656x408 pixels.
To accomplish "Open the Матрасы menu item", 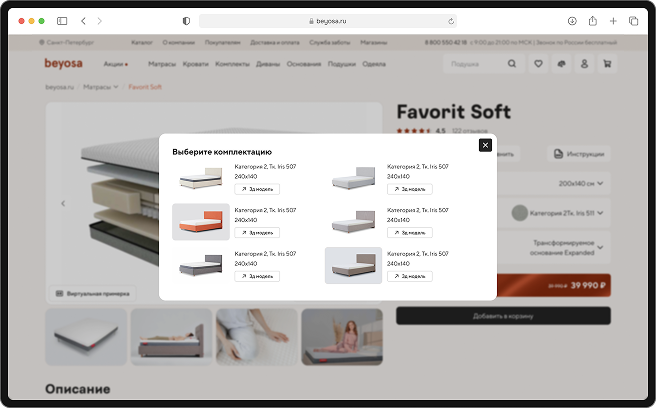I will click(x=162, y=64).
